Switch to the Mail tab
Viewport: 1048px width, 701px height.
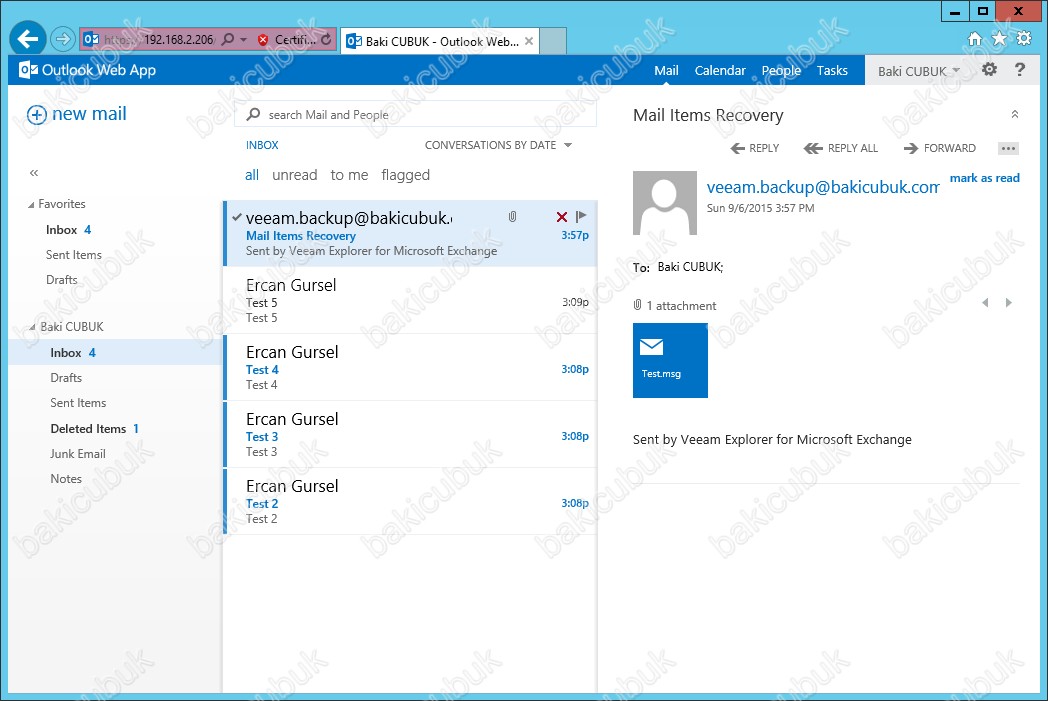(x=666, y=70)
